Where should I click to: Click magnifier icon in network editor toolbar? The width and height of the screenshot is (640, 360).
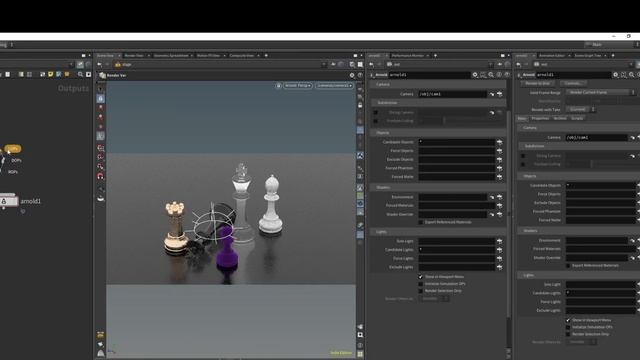80,74
